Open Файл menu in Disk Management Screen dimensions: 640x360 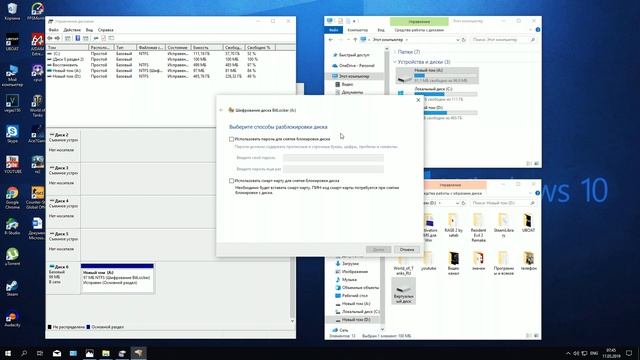(x=53, y=30)
